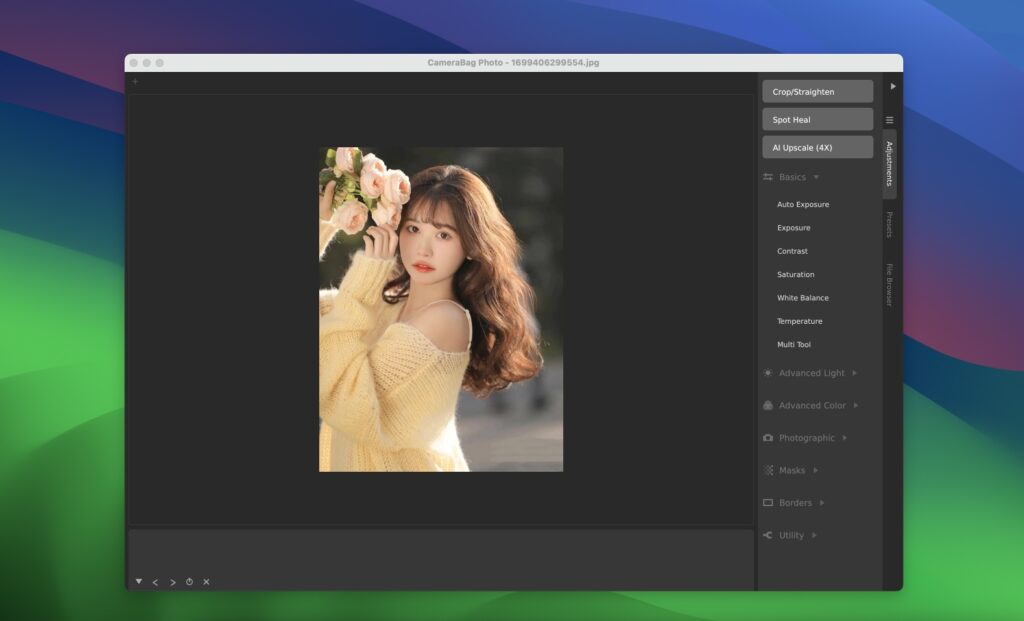Click the next arrow in bottom tray
This screenshot has width=1024, height=621.
click(x=172, y=582)
